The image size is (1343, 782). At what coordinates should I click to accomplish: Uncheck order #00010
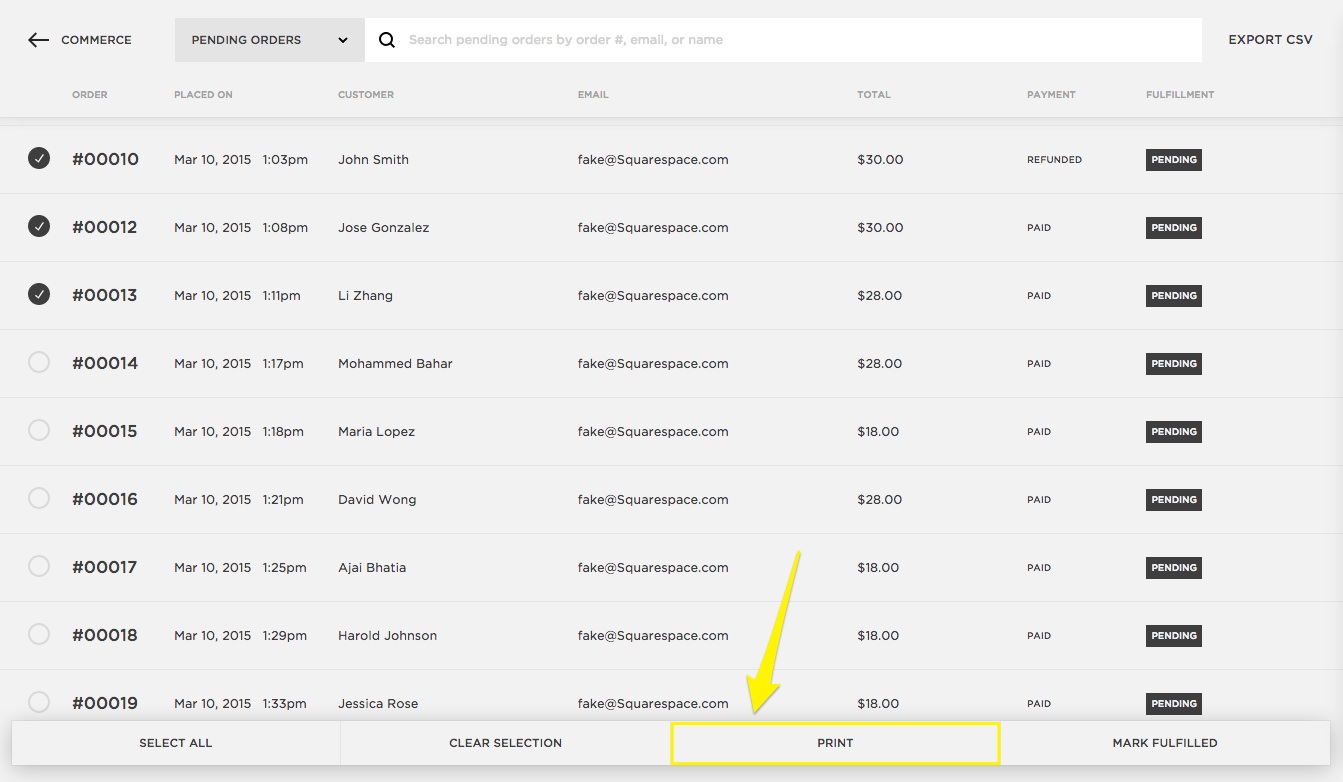38,158
